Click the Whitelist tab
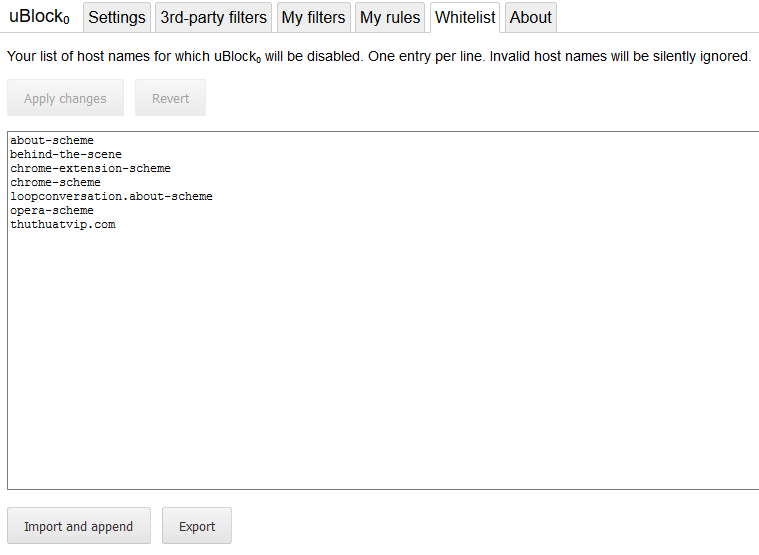This screenshot has height=555, width=759. (x=465, y=17)
